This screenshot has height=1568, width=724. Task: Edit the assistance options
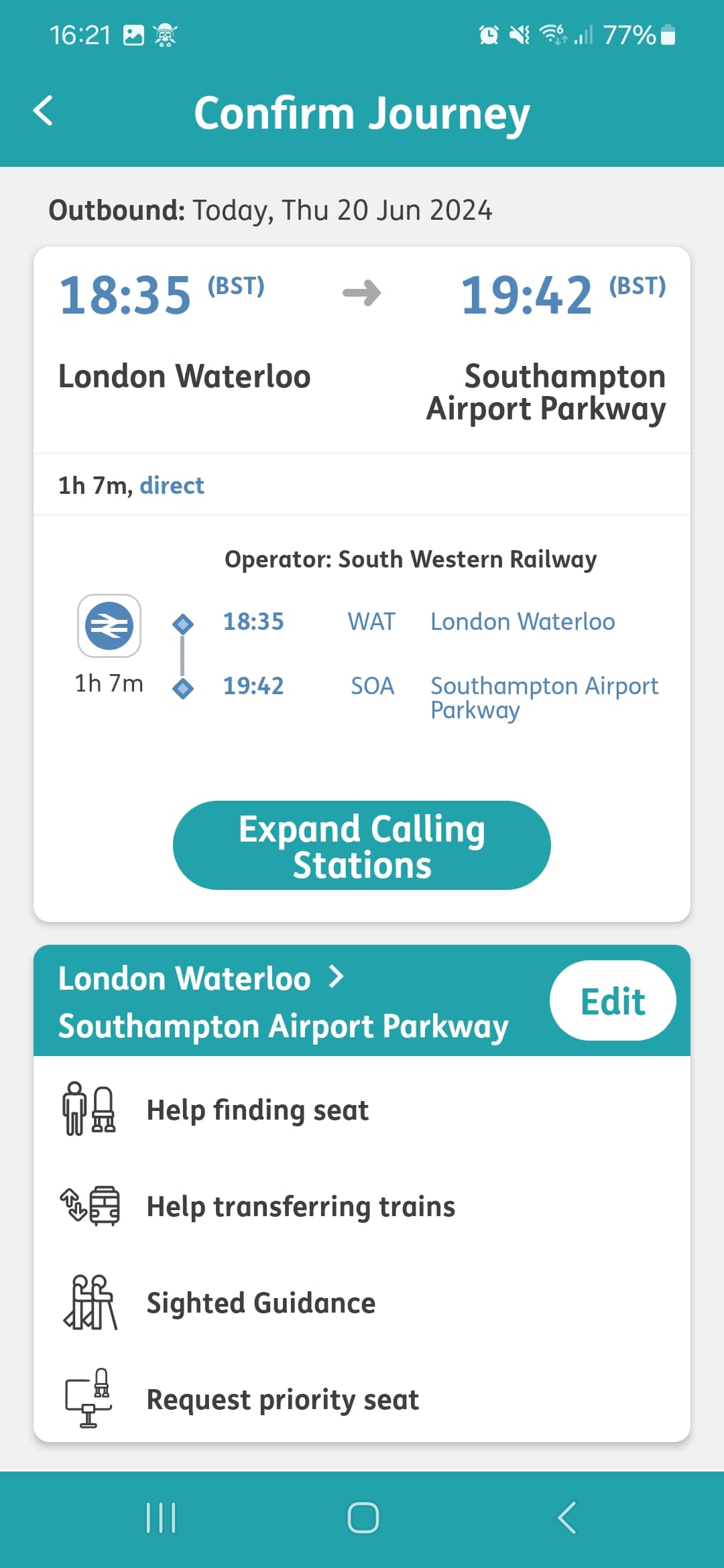[613, 1000]
